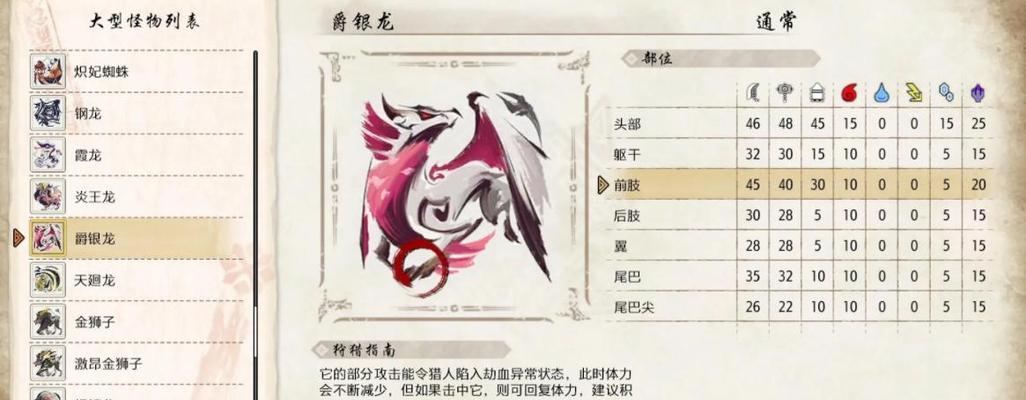Click the 头部 body part row
Viewport: 1026px width, 400px height.
[x=800, y=124]
